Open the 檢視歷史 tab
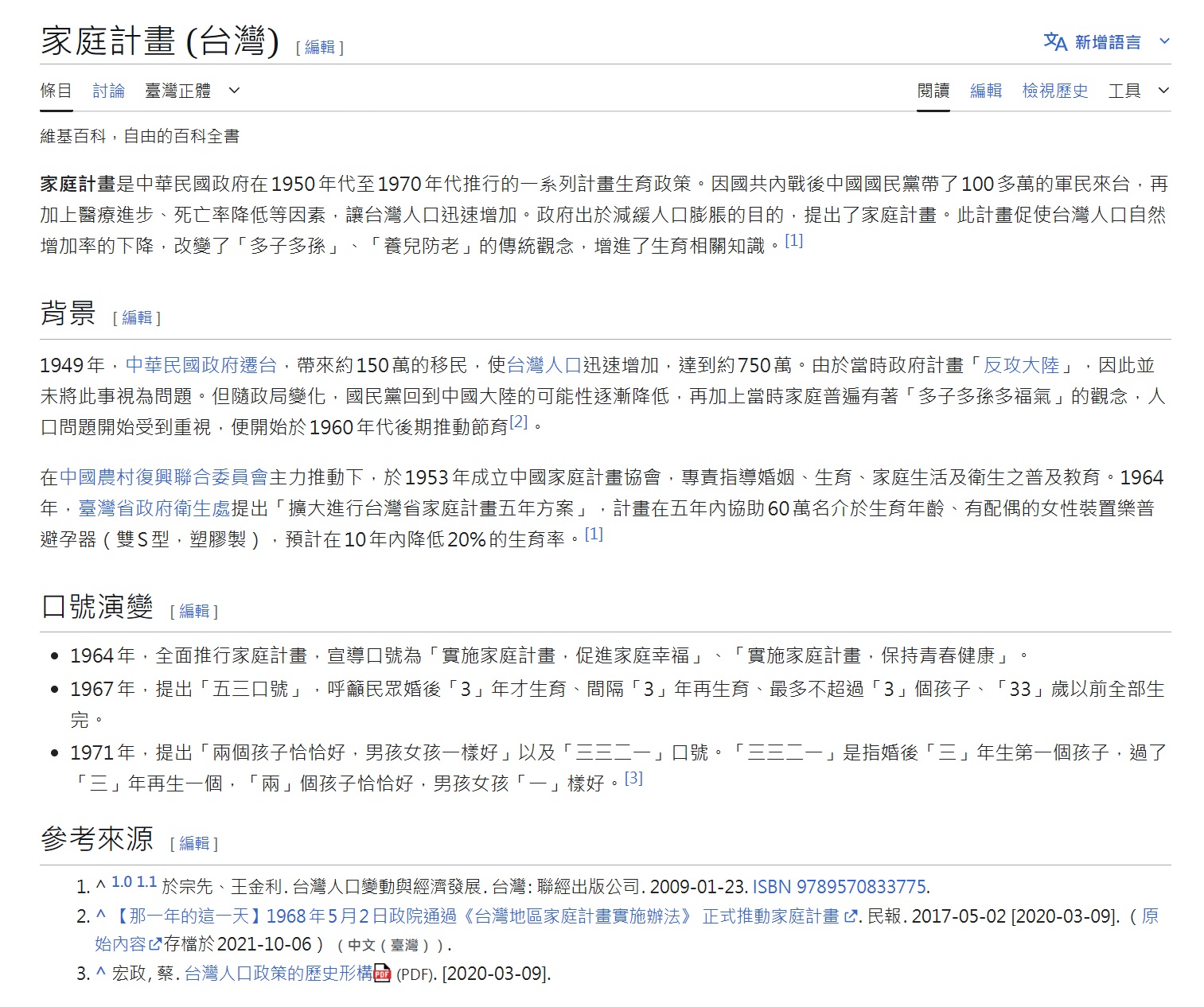This screenshot has width=1204, height=1007. coord(1054,91)
